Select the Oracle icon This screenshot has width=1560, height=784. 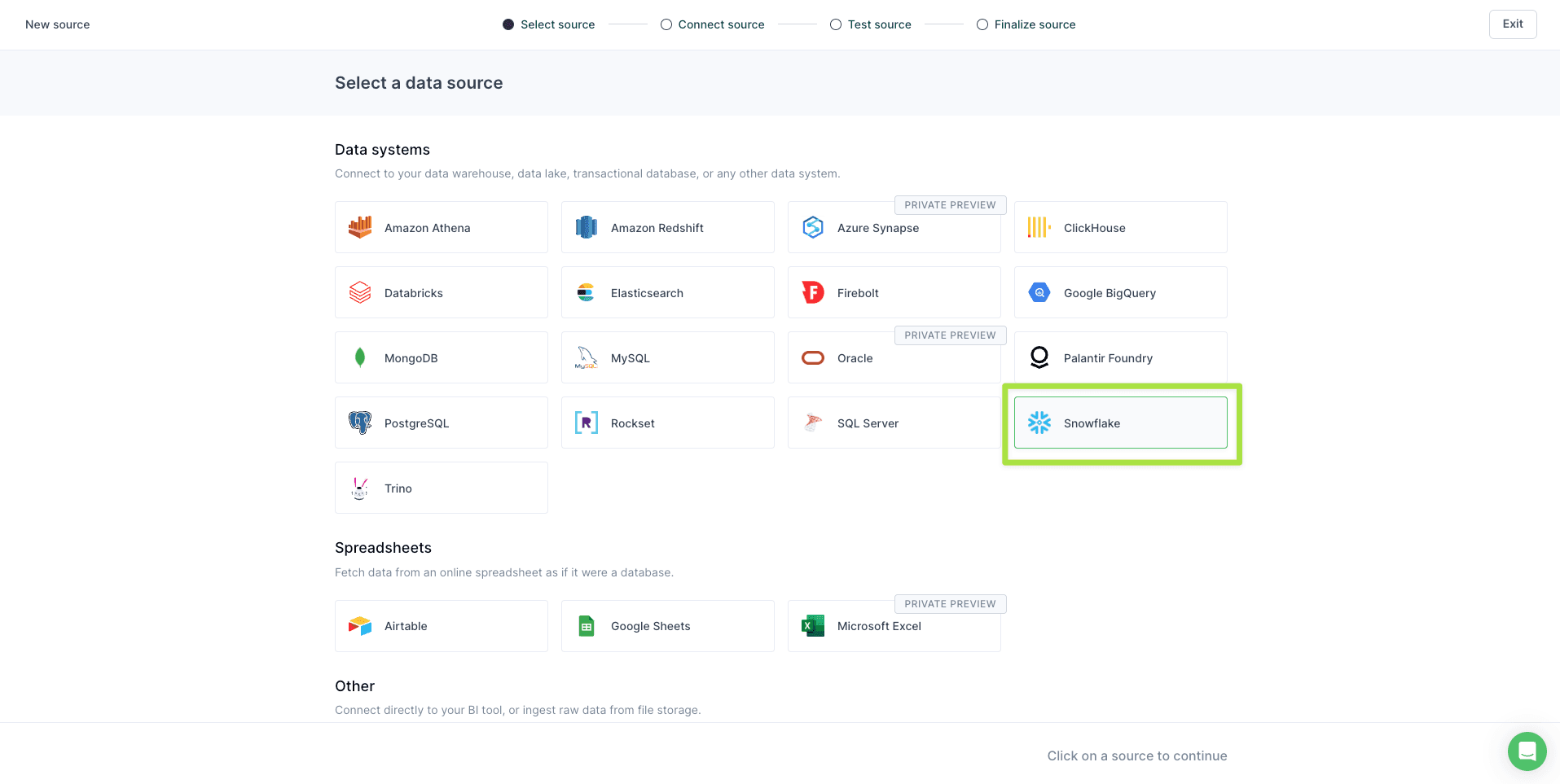coord(812,357)
